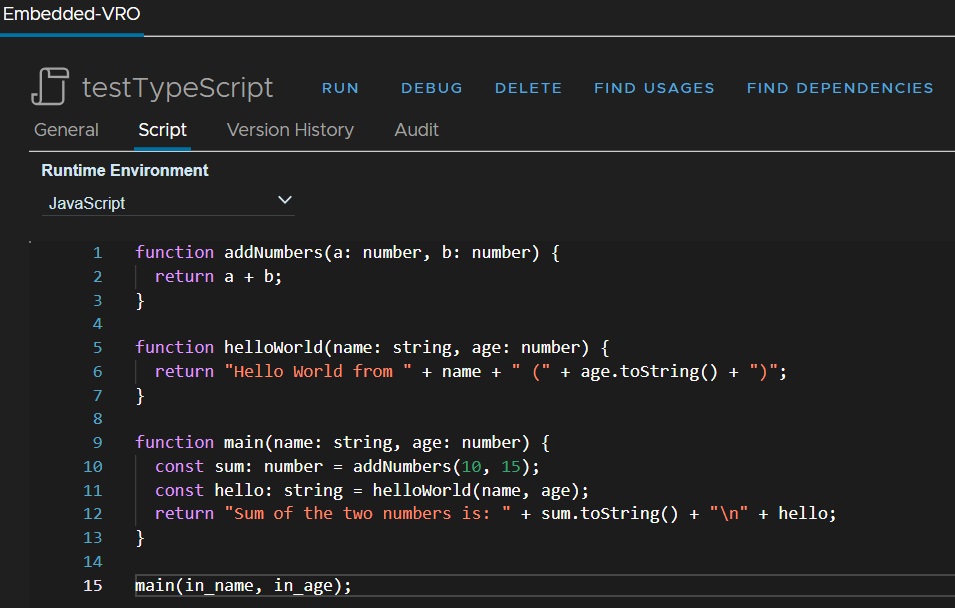
Task: Open the Runtime Environment chevron arrow
Action: point(284,200)
